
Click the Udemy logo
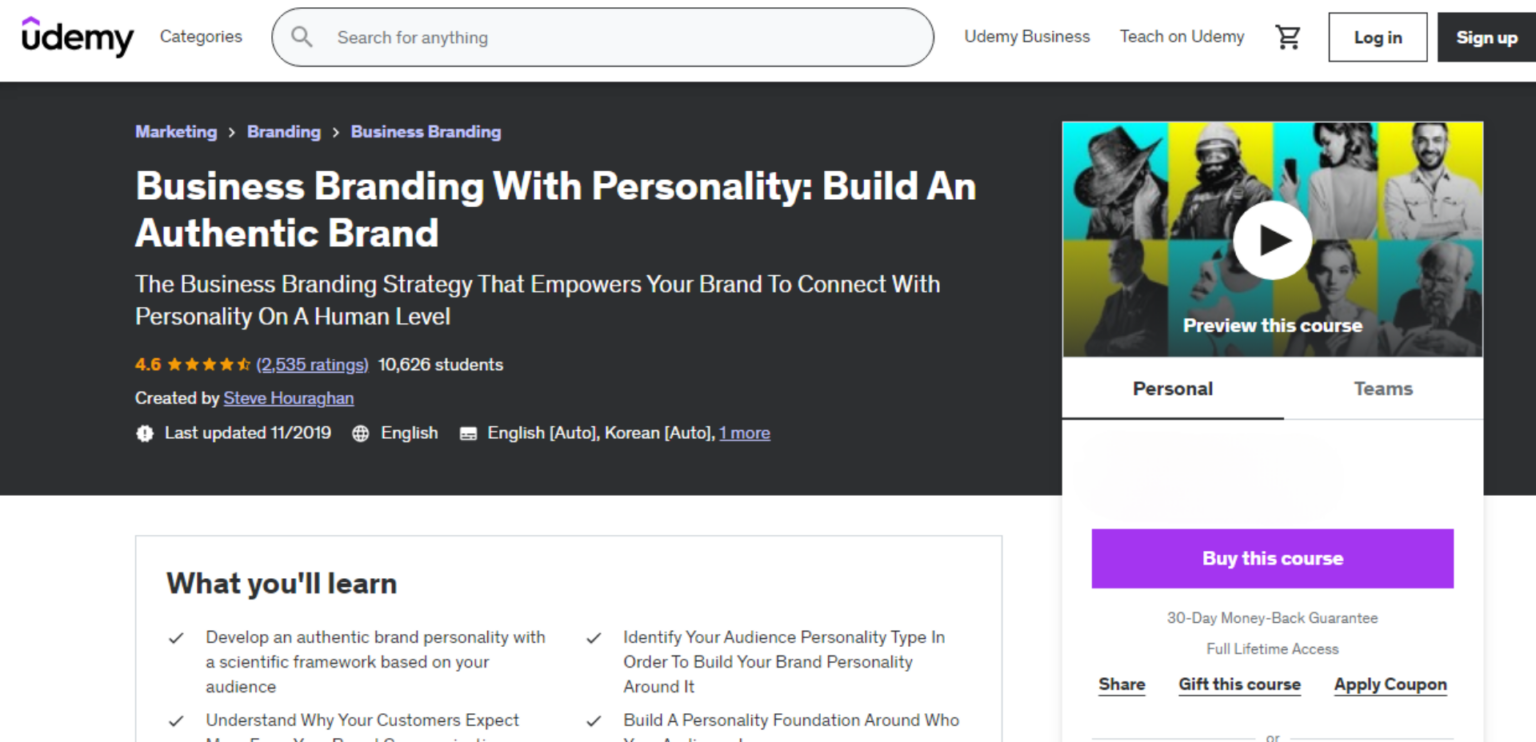click(x=77, y=37)
